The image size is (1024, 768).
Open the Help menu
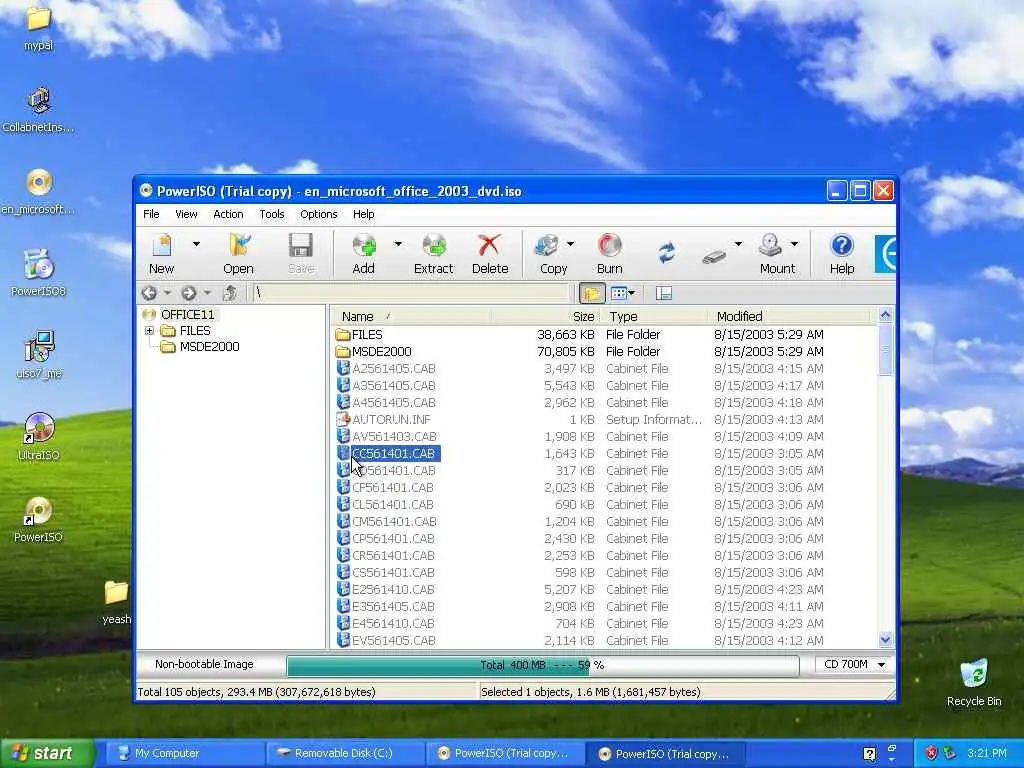364,214
